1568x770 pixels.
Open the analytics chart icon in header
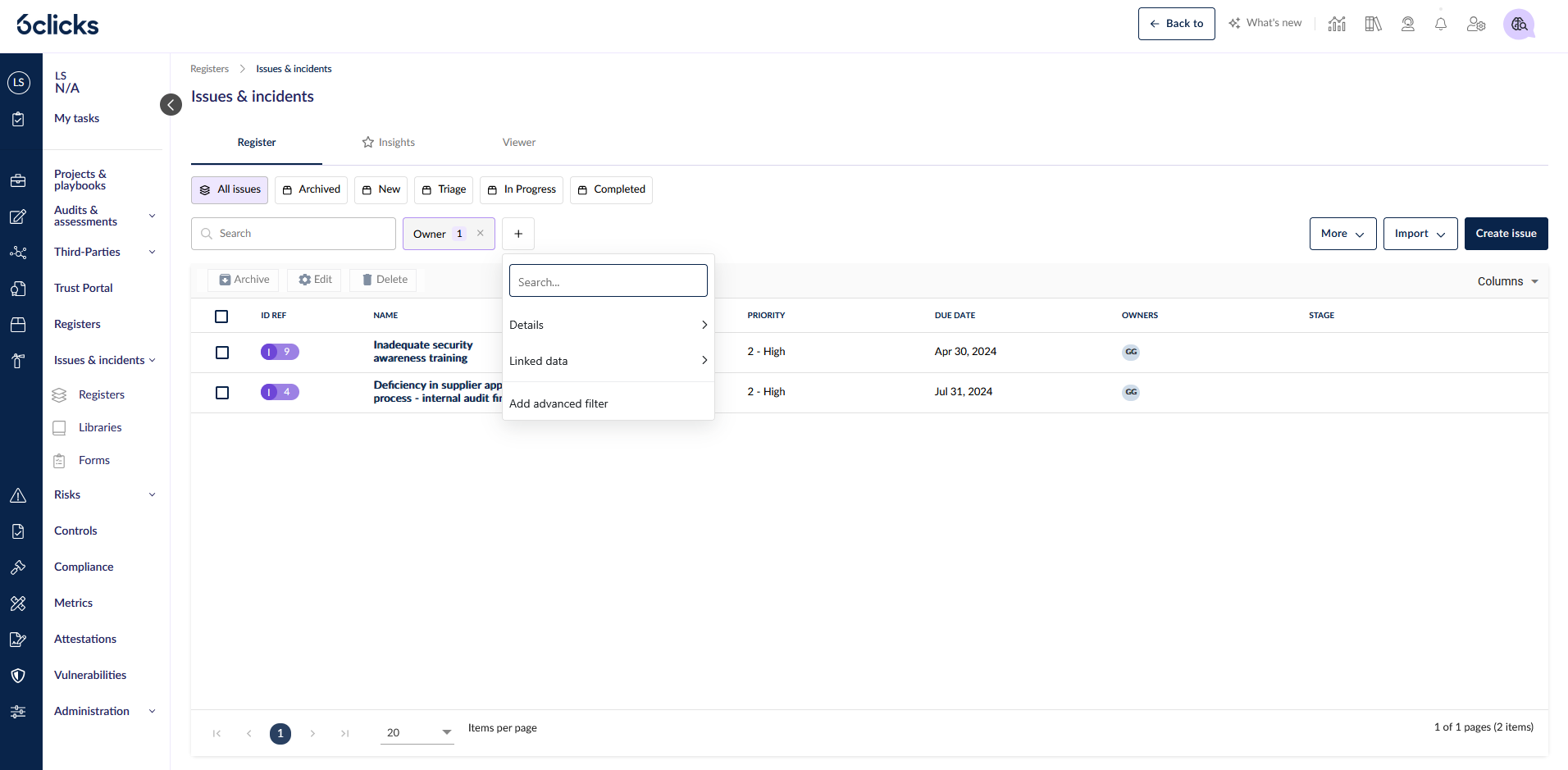click(x=1337, y=24)
